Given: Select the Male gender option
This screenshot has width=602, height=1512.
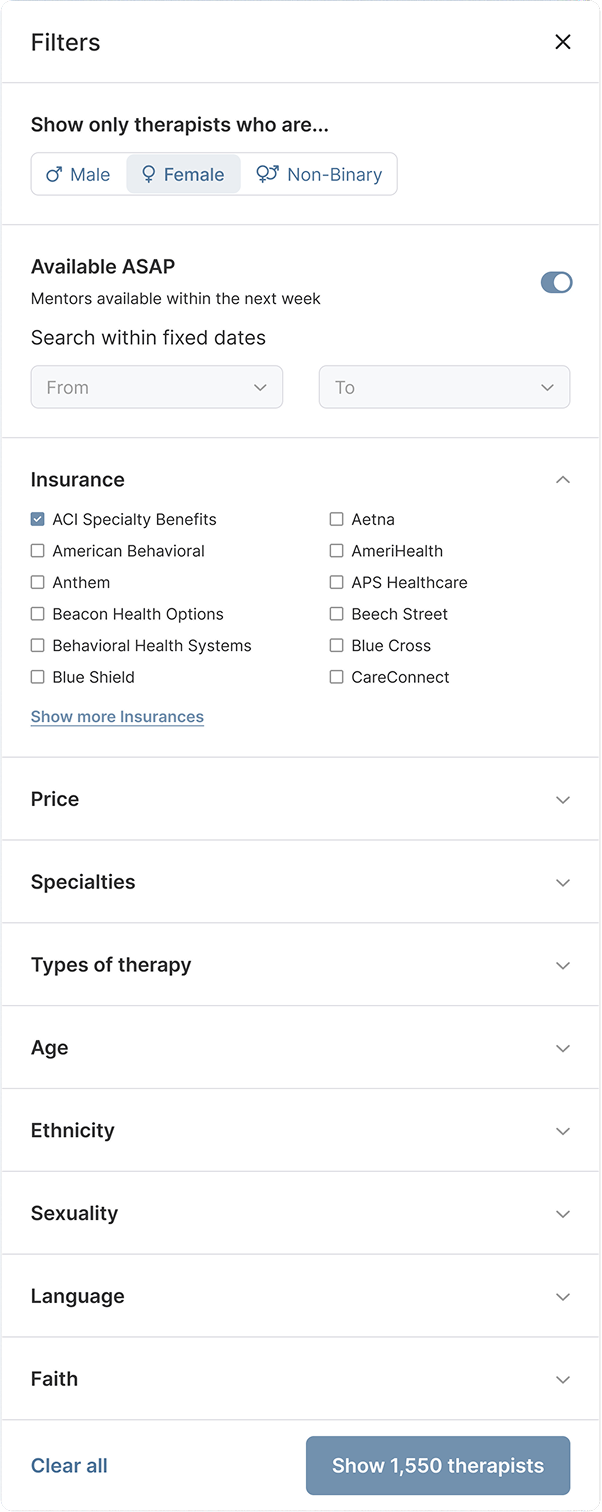Looking at the screenshot, I should pyautogui.click(x=78, y=174).
